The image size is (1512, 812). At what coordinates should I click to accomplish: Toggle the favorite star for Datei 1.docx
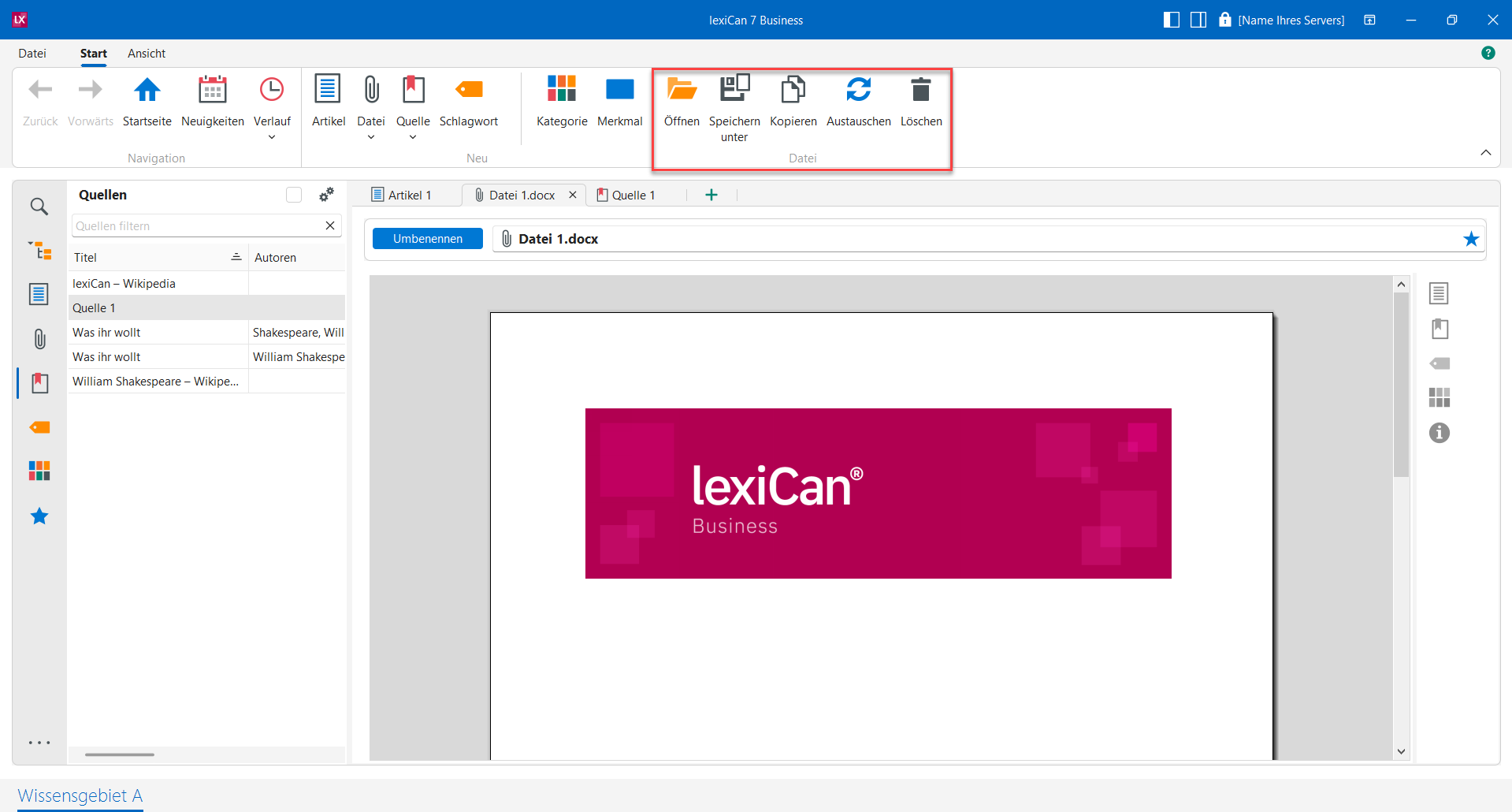pyautogui.click(x=1470, y=239)
